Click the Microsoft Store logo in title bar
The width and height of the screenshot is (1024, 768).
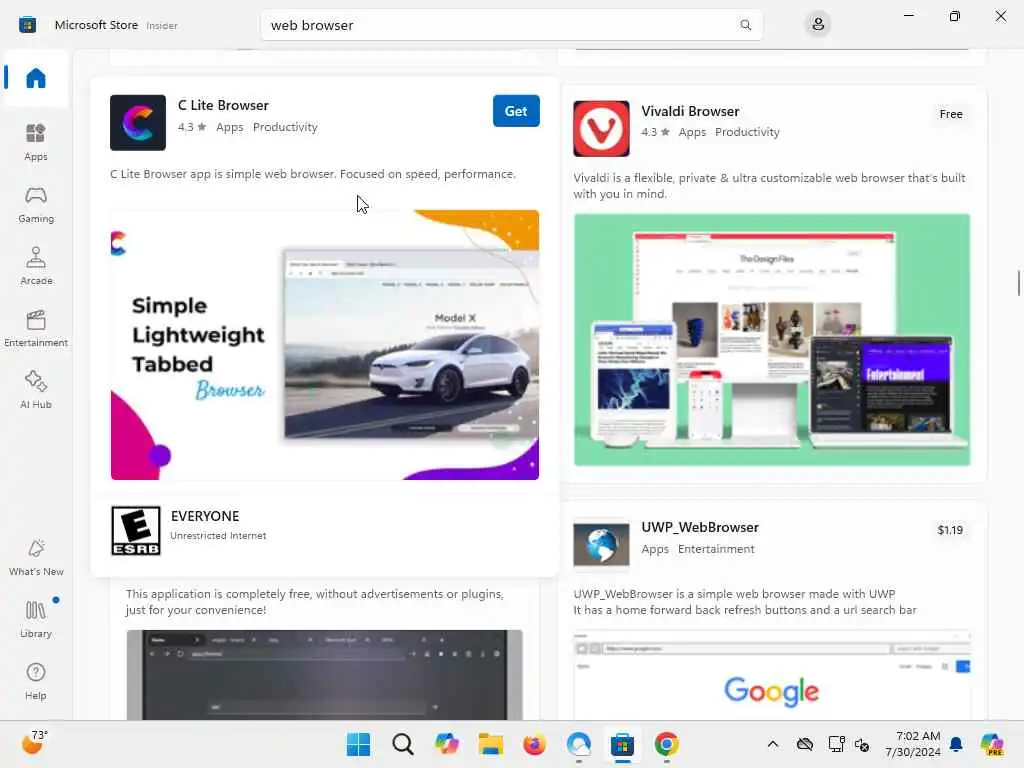tap(27, 25)
